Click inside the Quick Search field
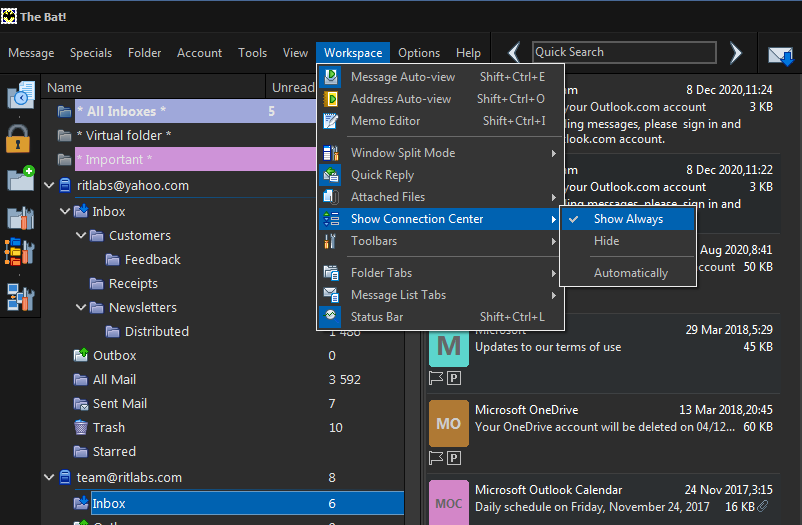The image size is (802, 525). (x=624, y=52)
